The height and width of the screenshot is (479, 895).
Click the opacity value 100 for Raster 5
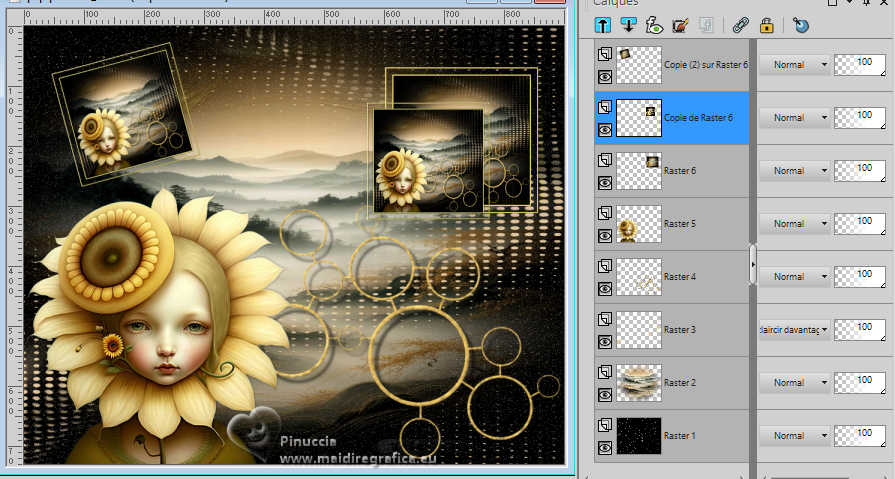pyautogui.click(x=864, y=220)
